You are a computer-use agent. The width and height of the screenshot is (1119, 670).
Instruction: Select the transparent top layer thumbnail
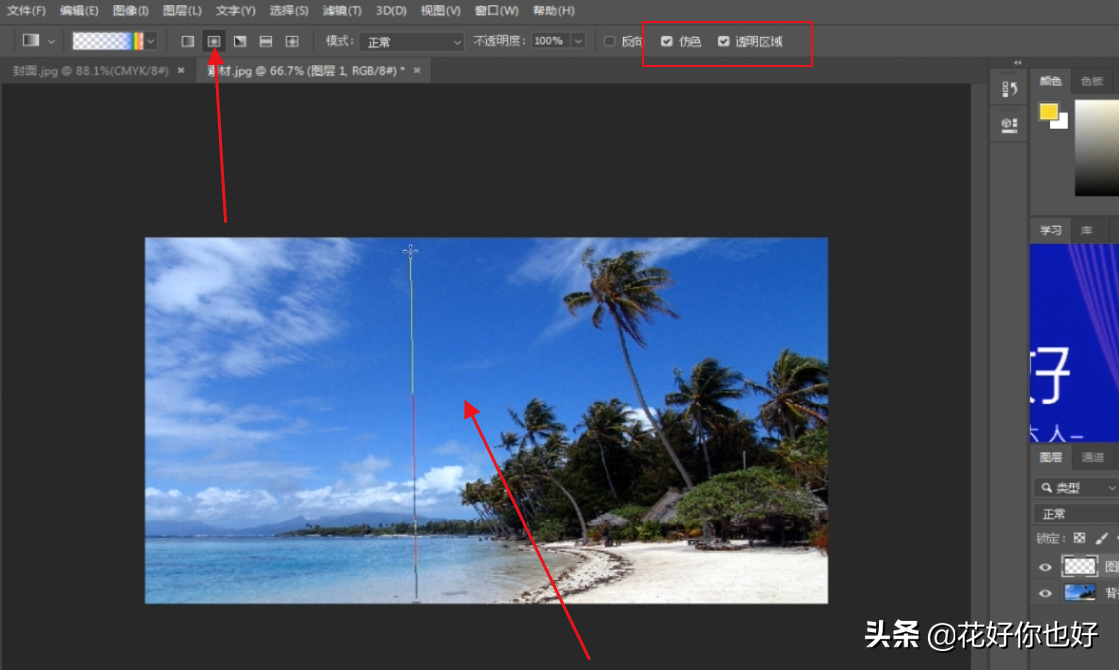coord(1079,567)
